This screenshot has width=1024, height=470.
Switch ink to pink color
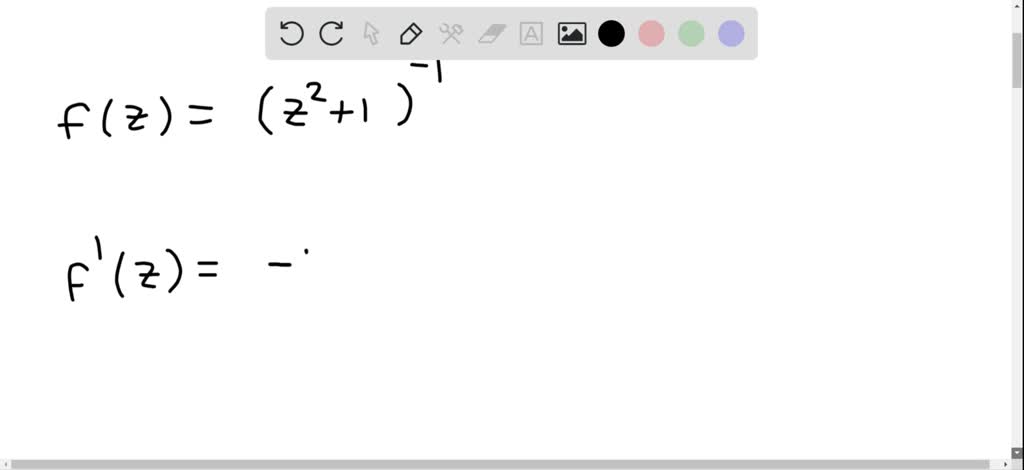(x=651, y=33)
